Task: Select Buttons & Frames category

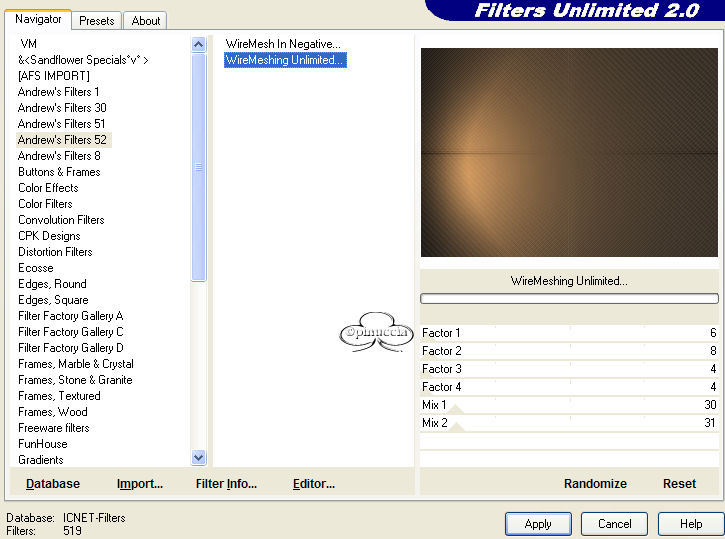Action: pyautogui.click(x=59, y=172)
